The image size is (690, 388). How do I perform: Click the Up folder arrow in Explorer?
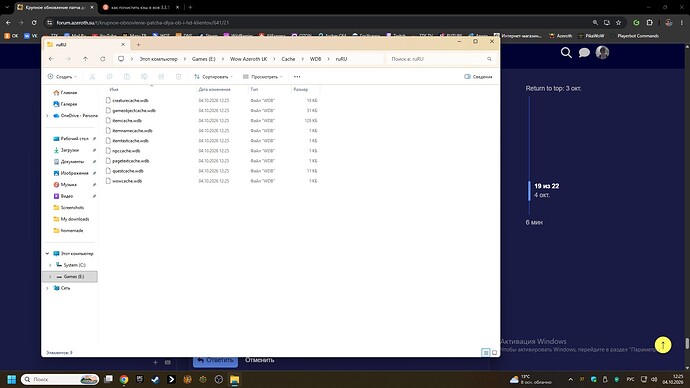(x=85, y=59)
